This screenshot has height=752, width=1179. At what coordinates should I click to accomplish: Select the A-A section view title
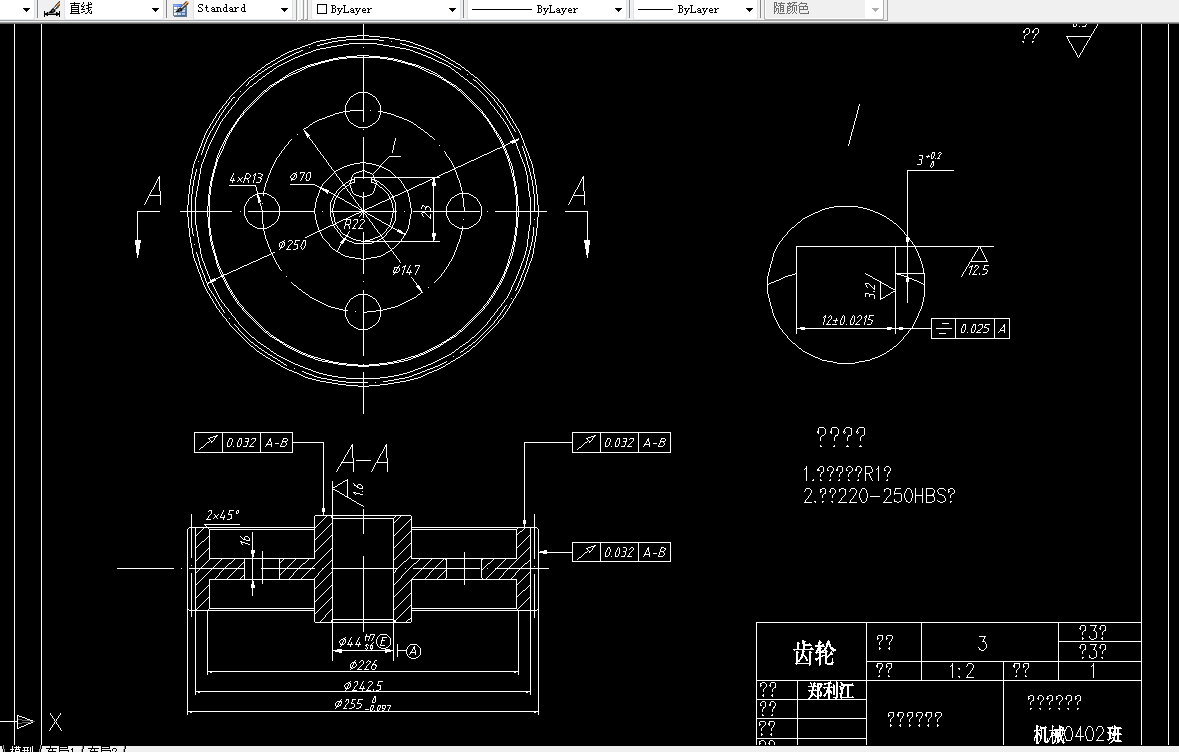pos(363,458)
